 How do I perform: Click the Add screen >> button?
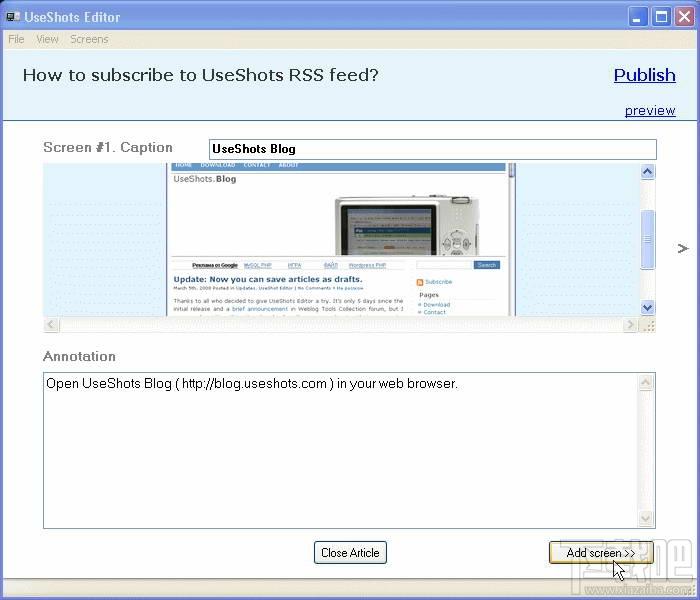601,553
